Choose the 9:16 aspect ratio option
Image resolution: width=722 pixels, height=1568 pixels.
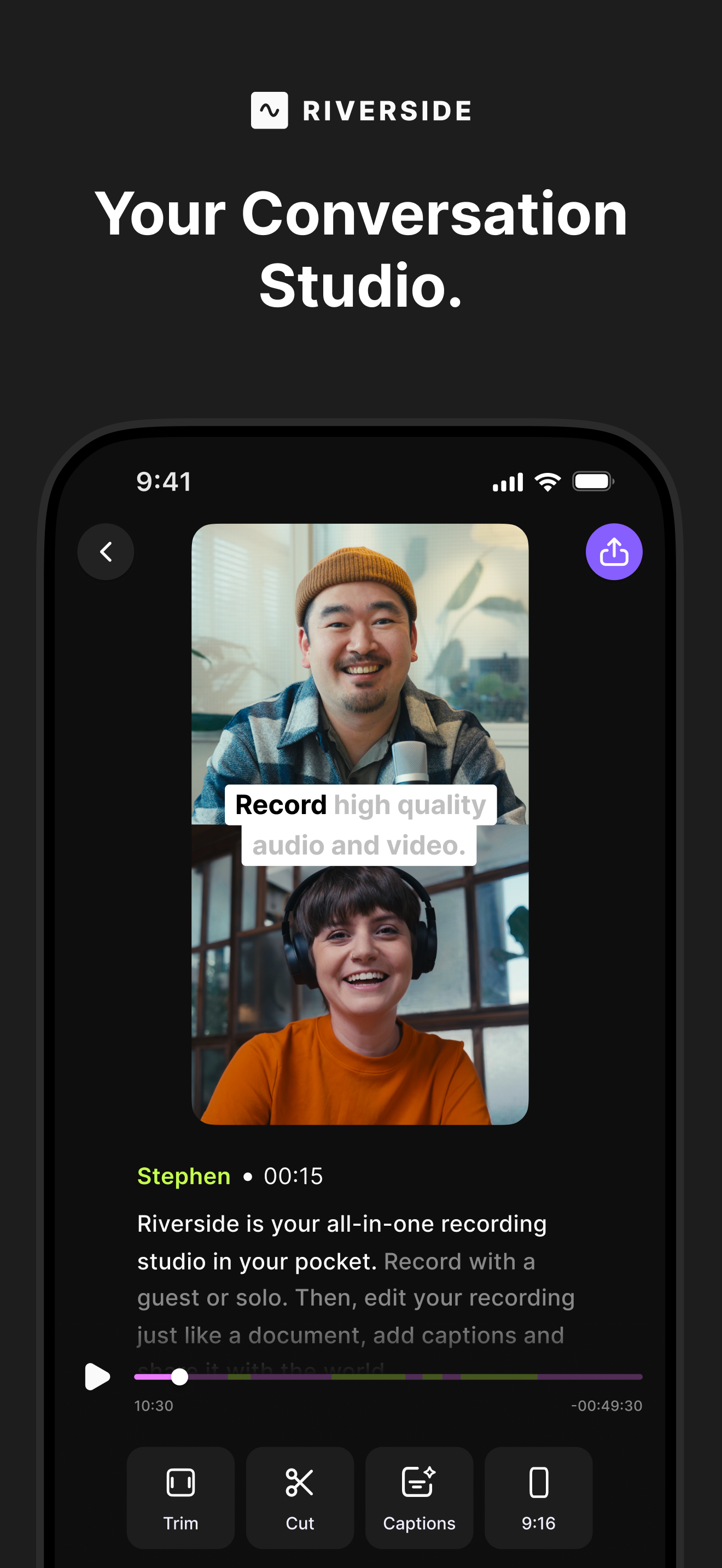[x=538, y=1497]
